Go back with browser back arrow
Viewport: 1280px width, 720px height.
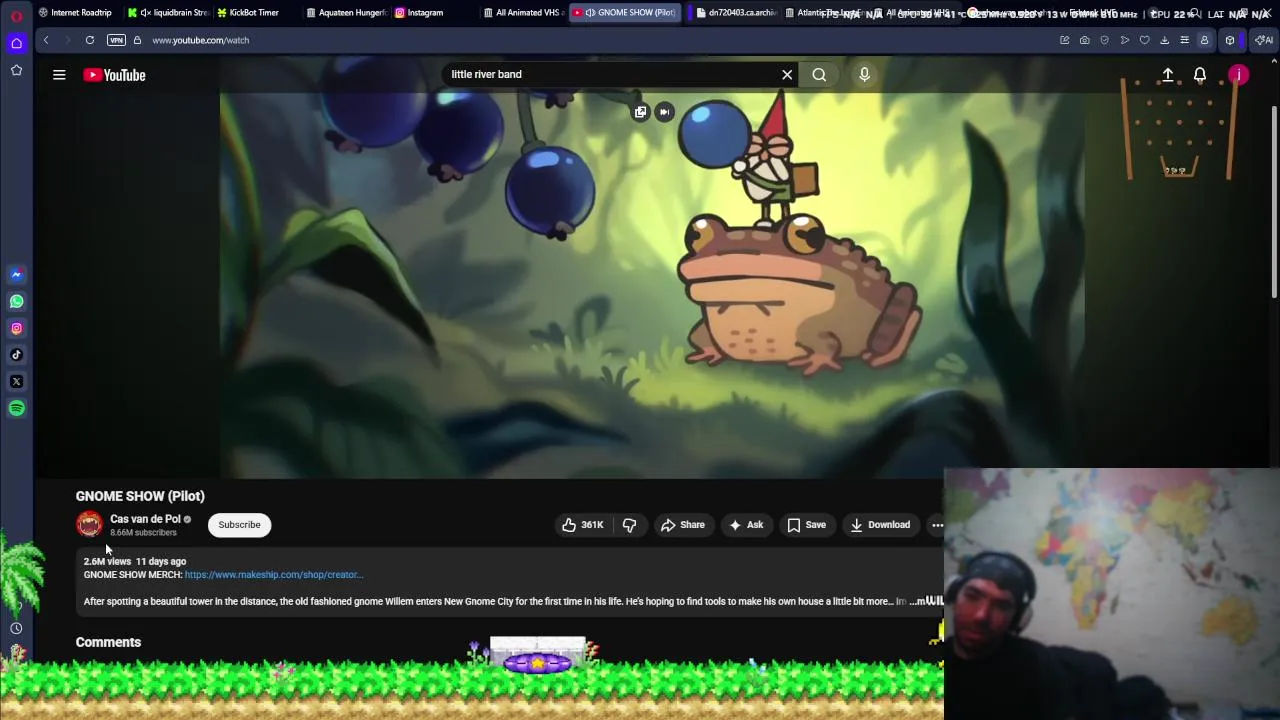[x=46, y=40]
